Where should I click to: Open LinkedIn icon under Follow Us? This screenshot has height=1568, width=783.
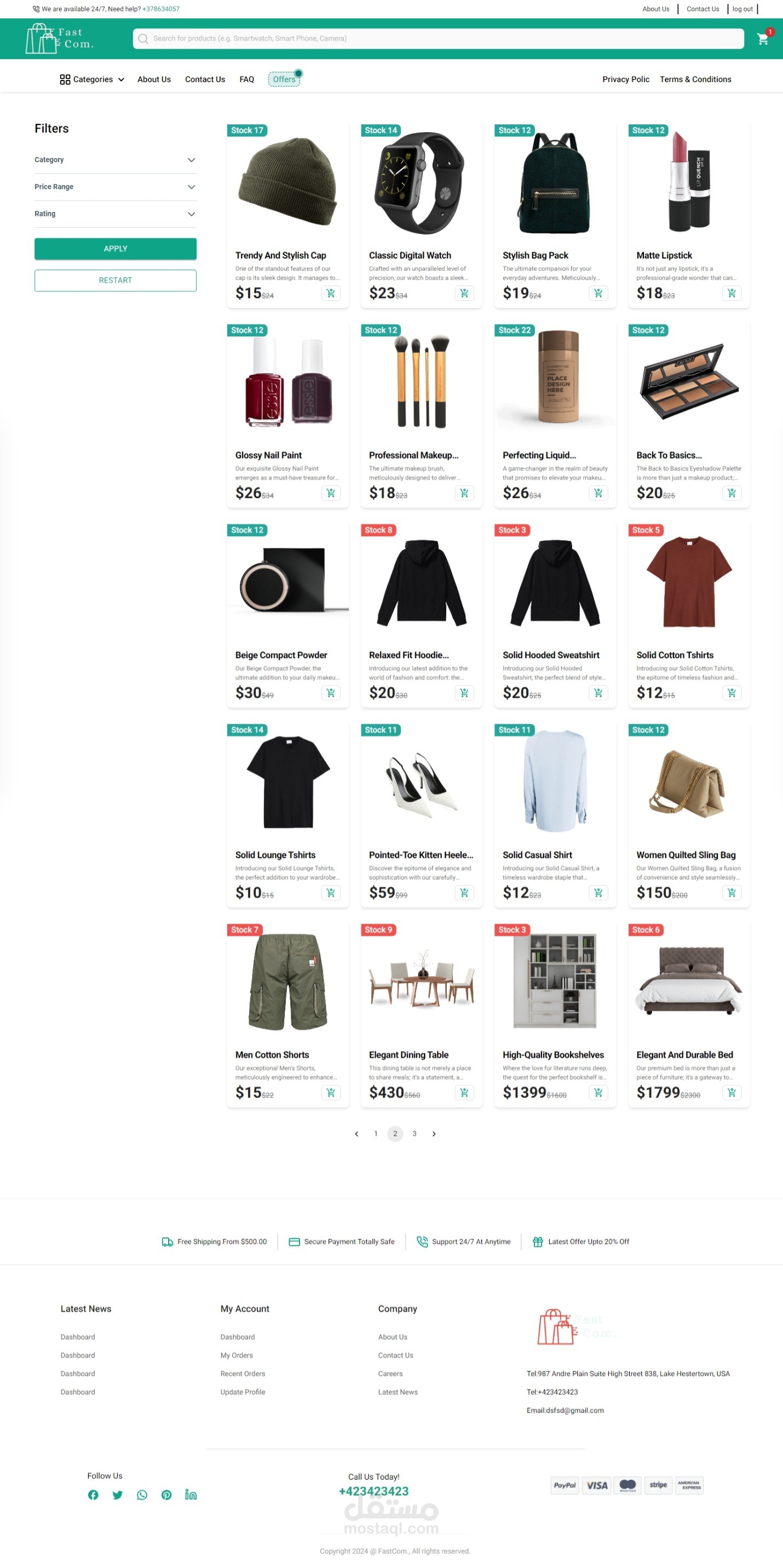[191, 1495]
